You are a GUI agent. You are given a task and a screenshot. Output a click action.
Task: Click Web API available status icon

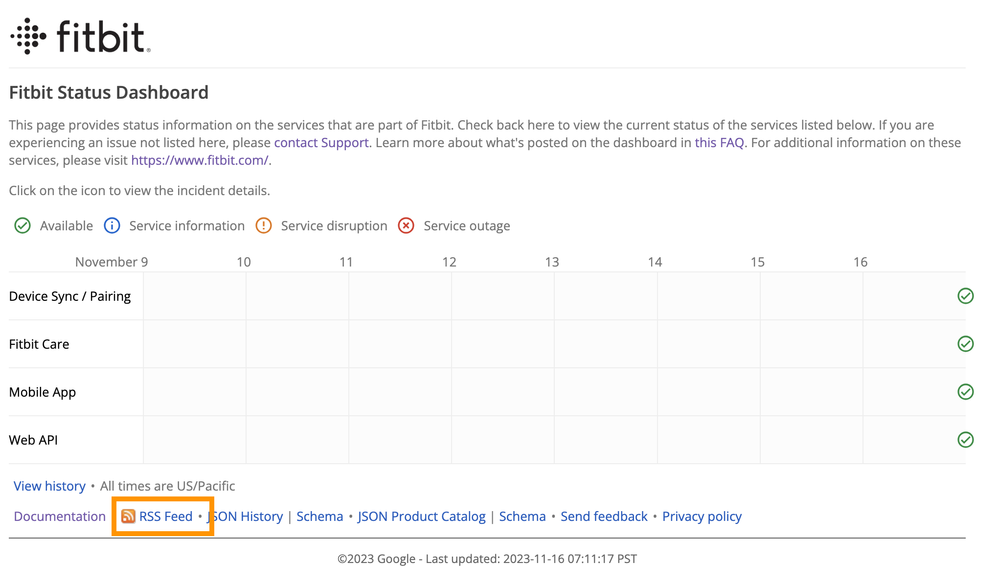coord(965,440)
